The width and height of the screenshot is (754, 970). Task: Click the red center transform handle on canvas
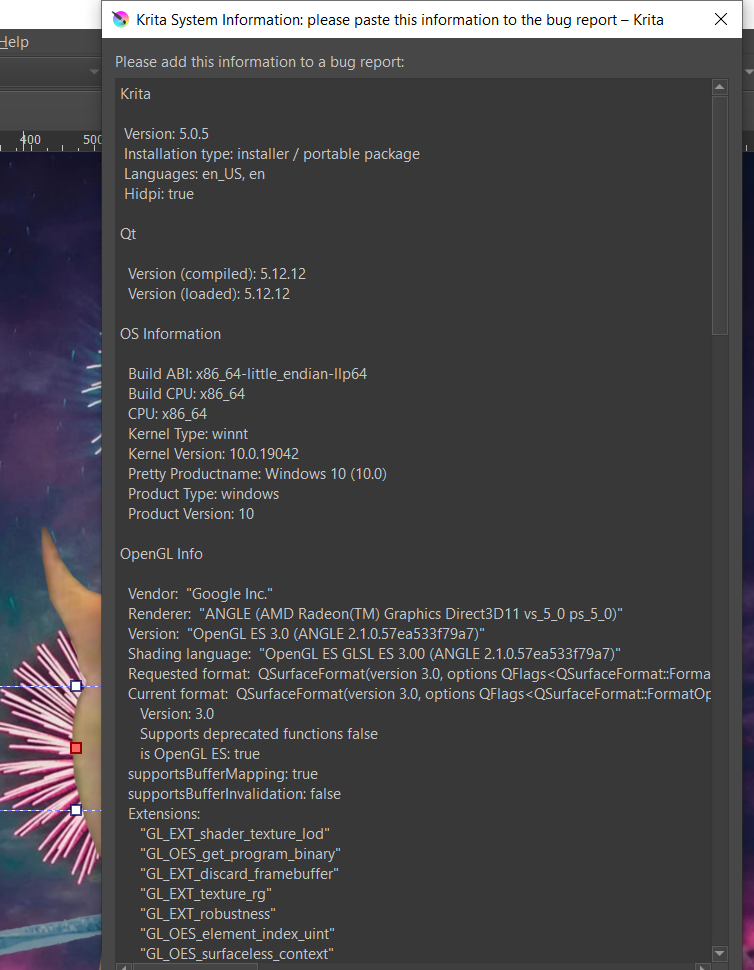coord(76,748)
